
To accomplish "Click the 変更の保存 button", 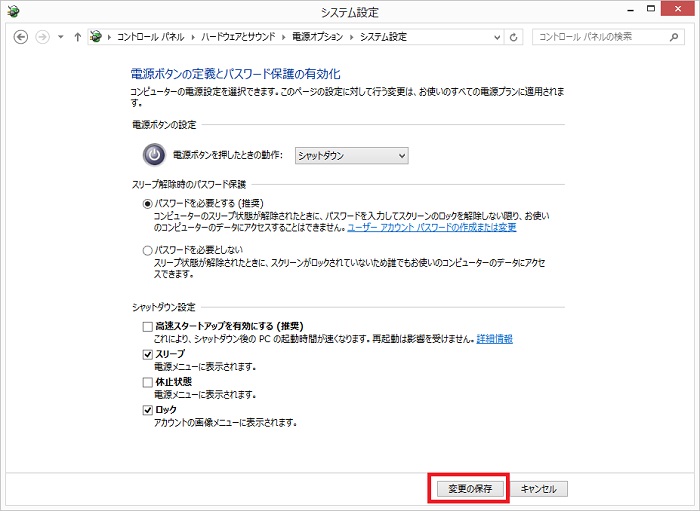I will coord(470,489).
